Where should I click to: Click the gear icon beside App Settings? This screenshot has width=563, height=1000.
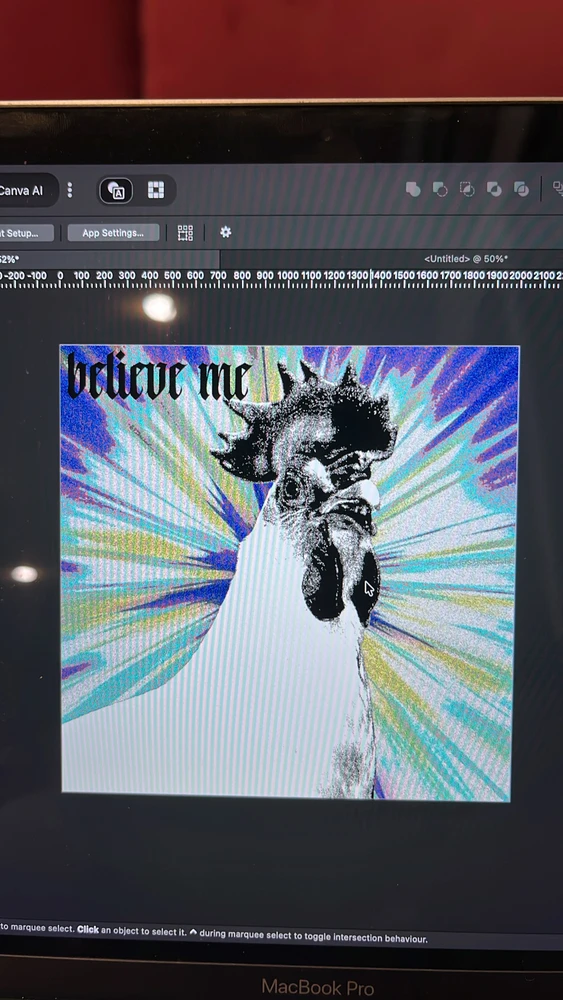tap(226, 232)
